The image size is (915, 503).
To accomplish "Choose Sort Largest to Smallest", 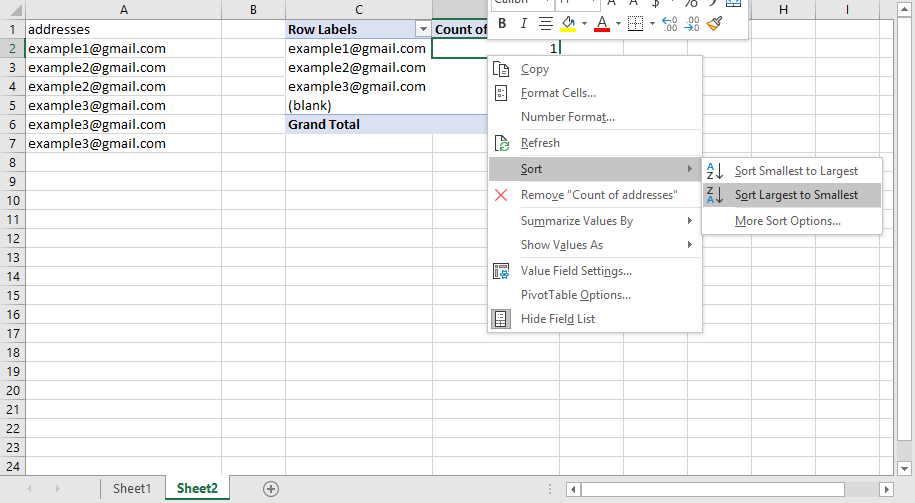I will [792, 195].
